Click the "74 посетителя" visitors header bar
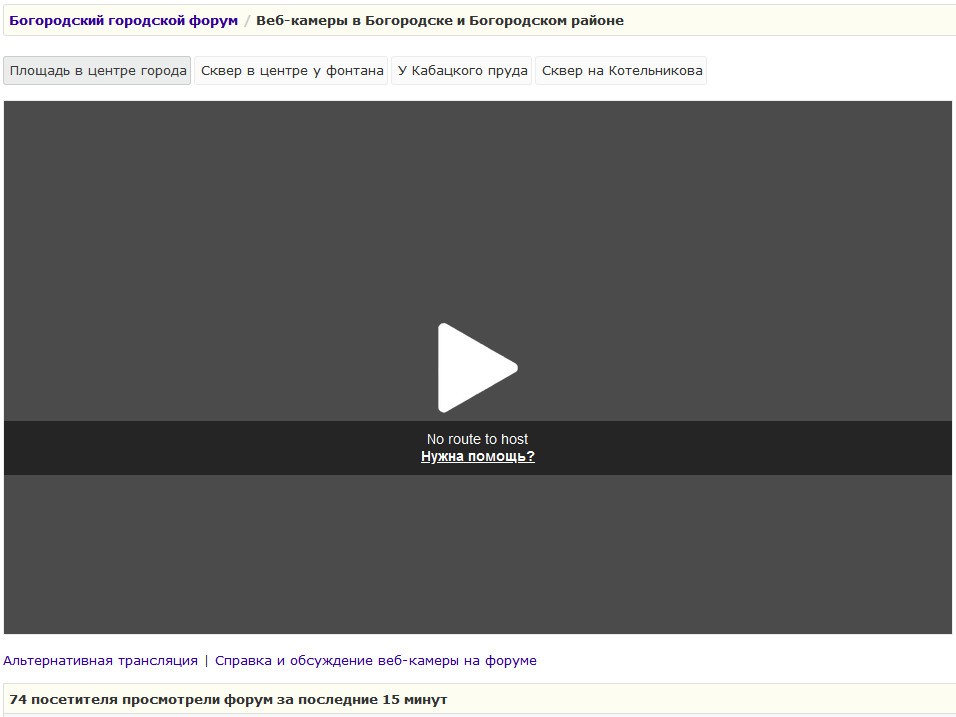Screen dimensions: 956x717 pos(228,700)
